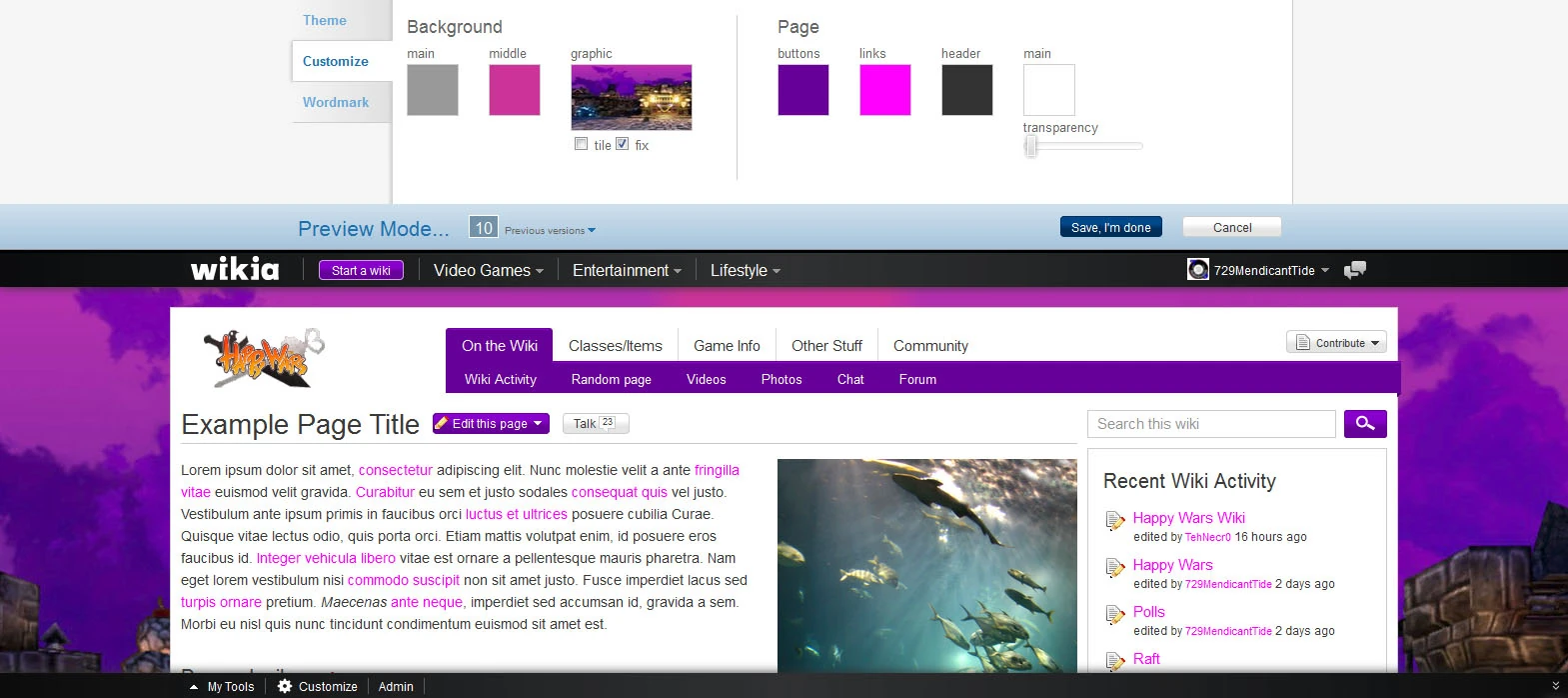Uncheck the fix background checkbox

(x=623, y=144)
